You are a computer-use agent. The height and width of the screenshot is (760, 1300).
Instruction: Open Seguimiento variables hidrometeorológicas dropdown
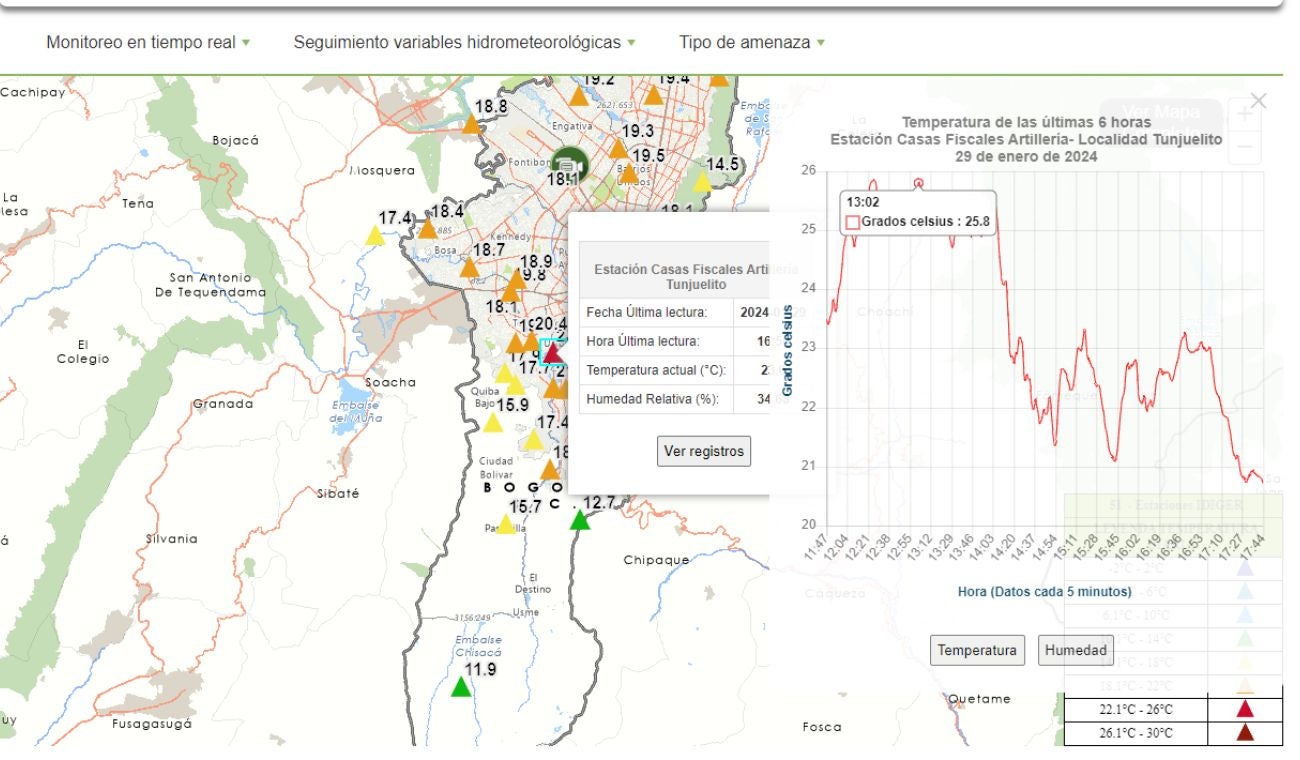[x=464, y=43]
